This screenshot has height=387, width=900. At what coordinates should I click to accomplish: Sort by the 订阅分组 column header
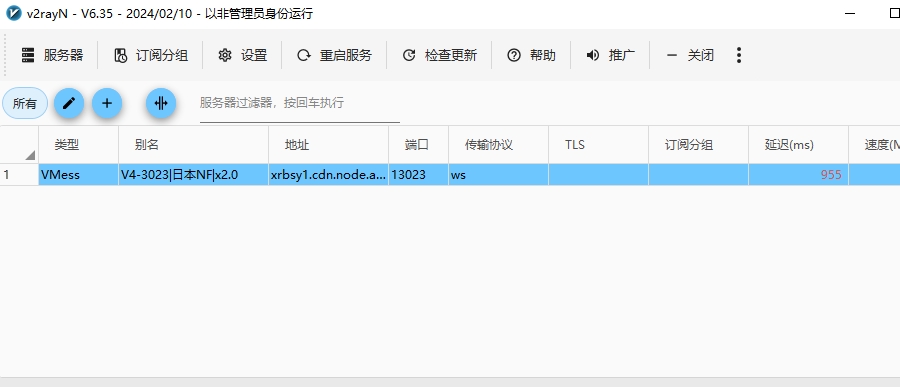click(x=699, y=145)
